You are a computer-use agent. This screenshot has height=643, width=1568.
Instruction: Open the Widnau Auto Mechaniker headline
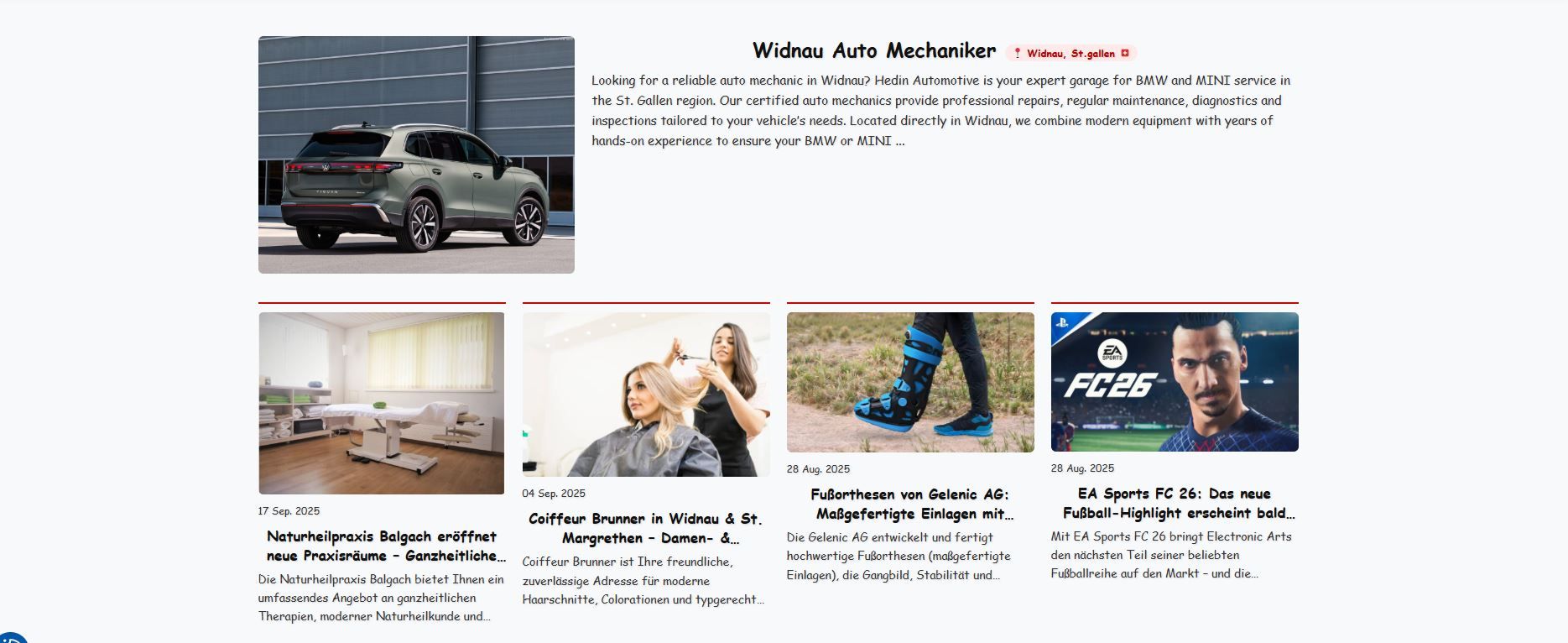click(x=873, y=51)
